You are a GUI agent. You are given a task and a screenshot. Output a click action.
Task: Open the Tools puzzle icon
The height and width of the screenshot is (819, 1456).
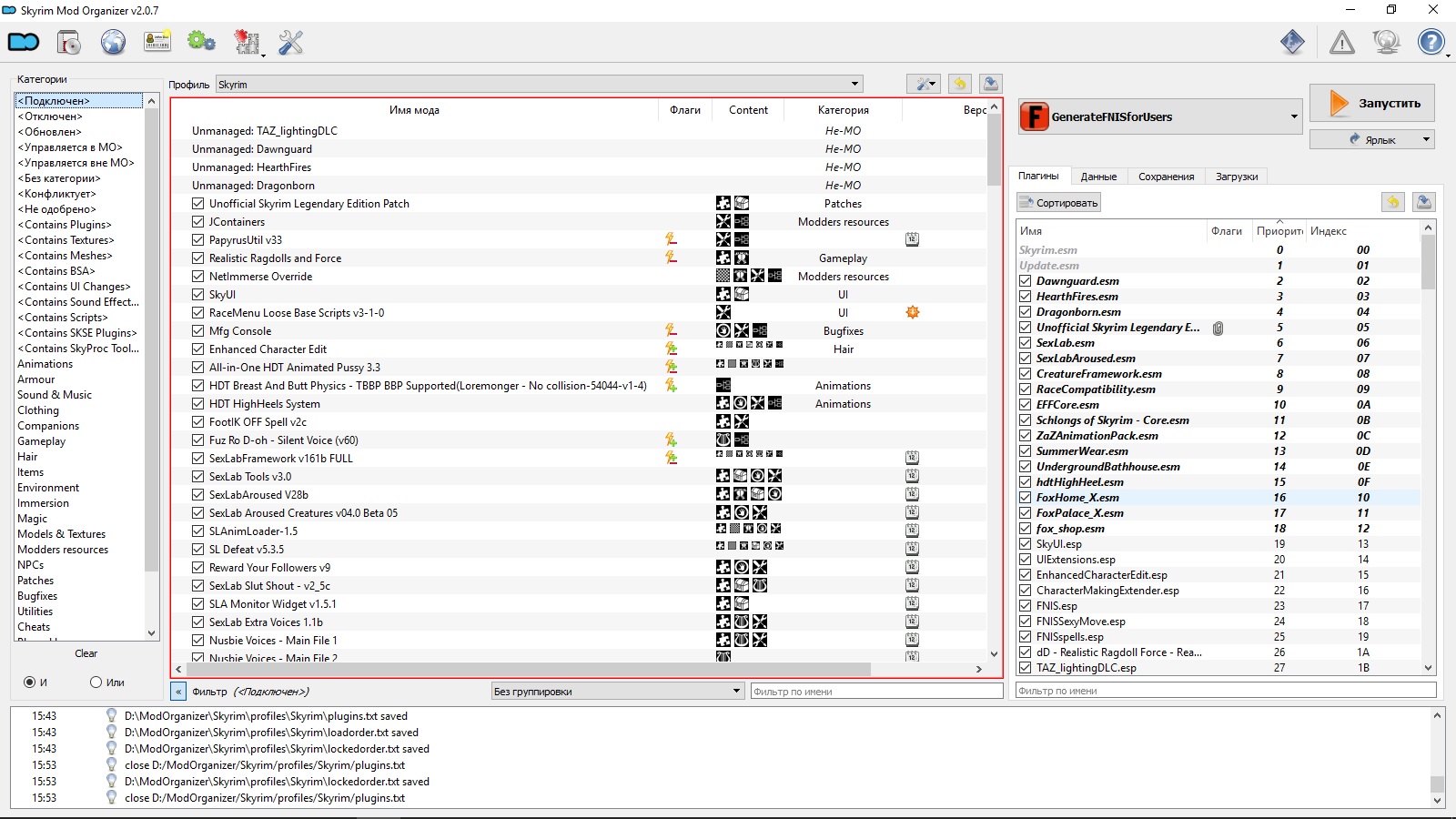[247, 42]
